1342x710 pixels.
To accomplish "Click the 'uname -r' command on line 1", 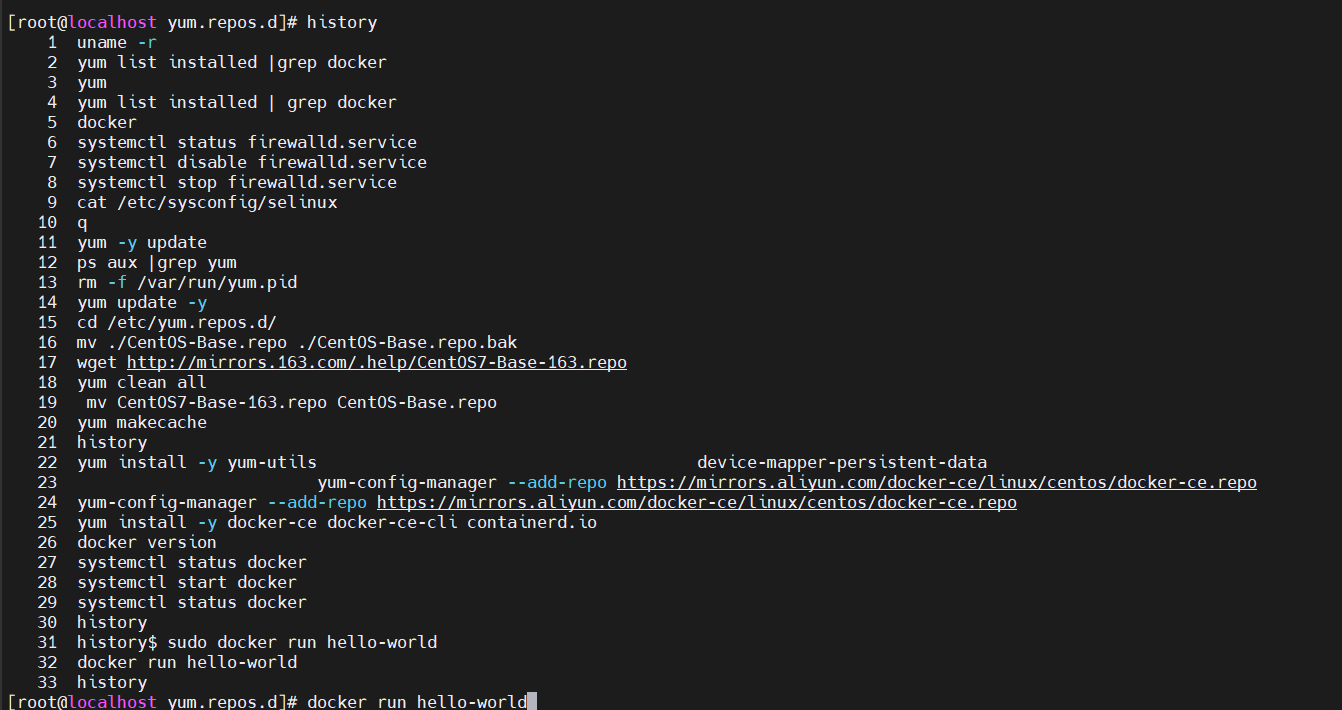I will (117, 42).
